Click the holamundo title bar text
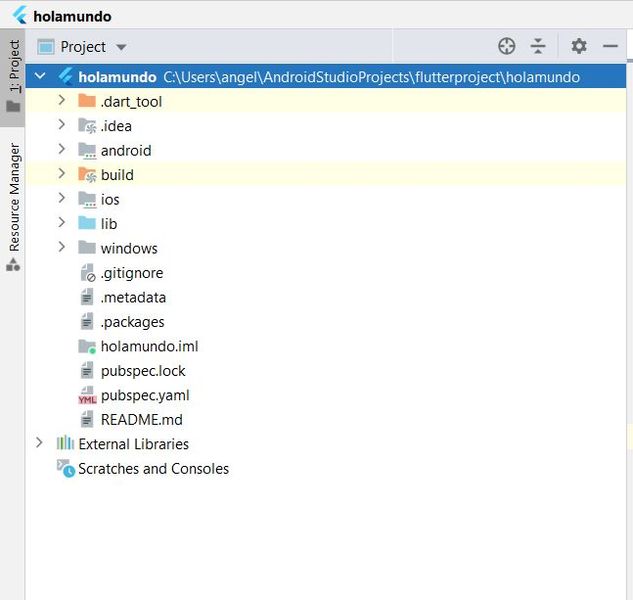 pos(72,17)
